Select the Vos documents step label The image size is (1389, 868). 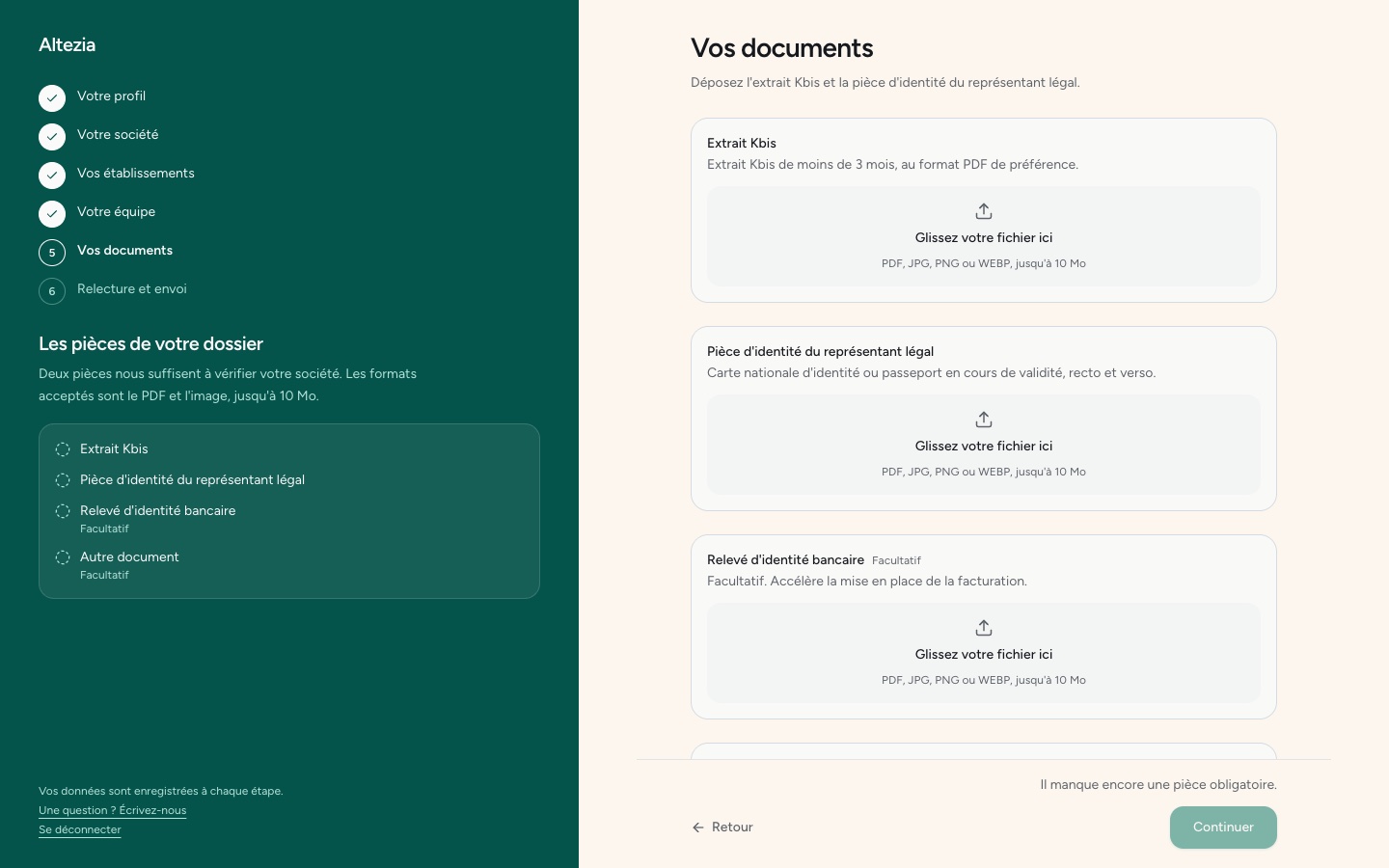click(124, 251)
